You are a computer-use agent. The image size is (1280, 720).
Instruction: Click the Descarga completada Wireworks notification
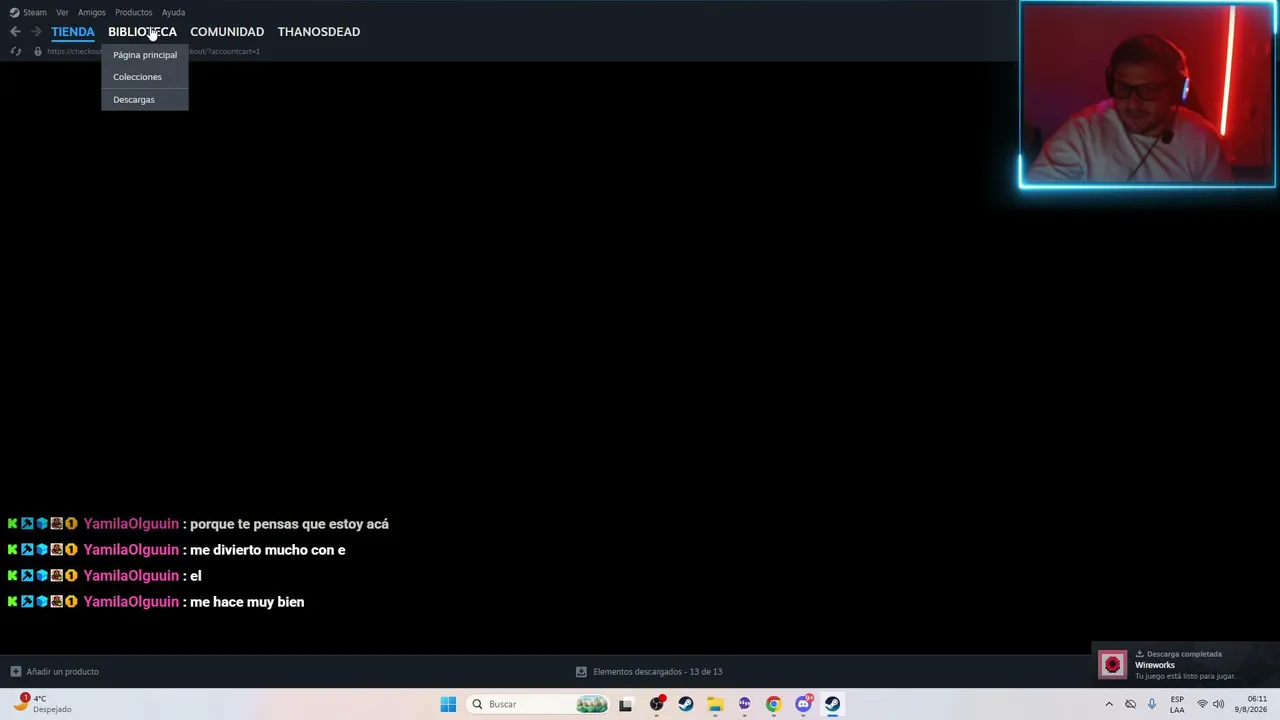(x=1185, y=665)
